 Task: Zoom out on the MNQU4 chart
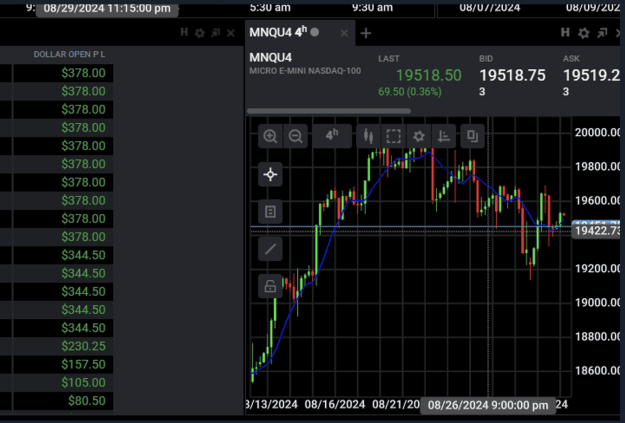pyautogui.click(x=295, y=136)
